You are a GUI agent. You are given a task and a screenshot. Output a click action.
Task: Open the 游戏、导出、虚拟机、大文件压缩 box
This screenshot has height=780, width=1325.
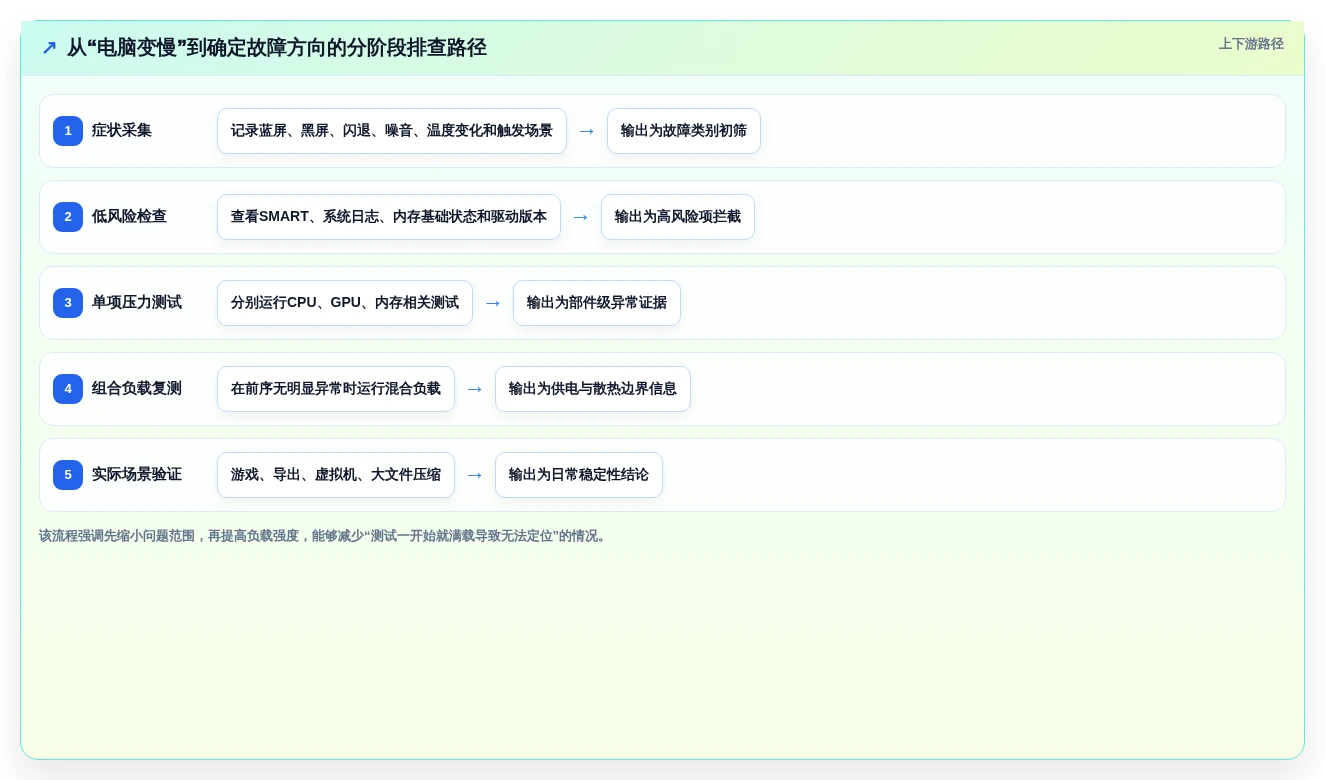coord(336,475)
